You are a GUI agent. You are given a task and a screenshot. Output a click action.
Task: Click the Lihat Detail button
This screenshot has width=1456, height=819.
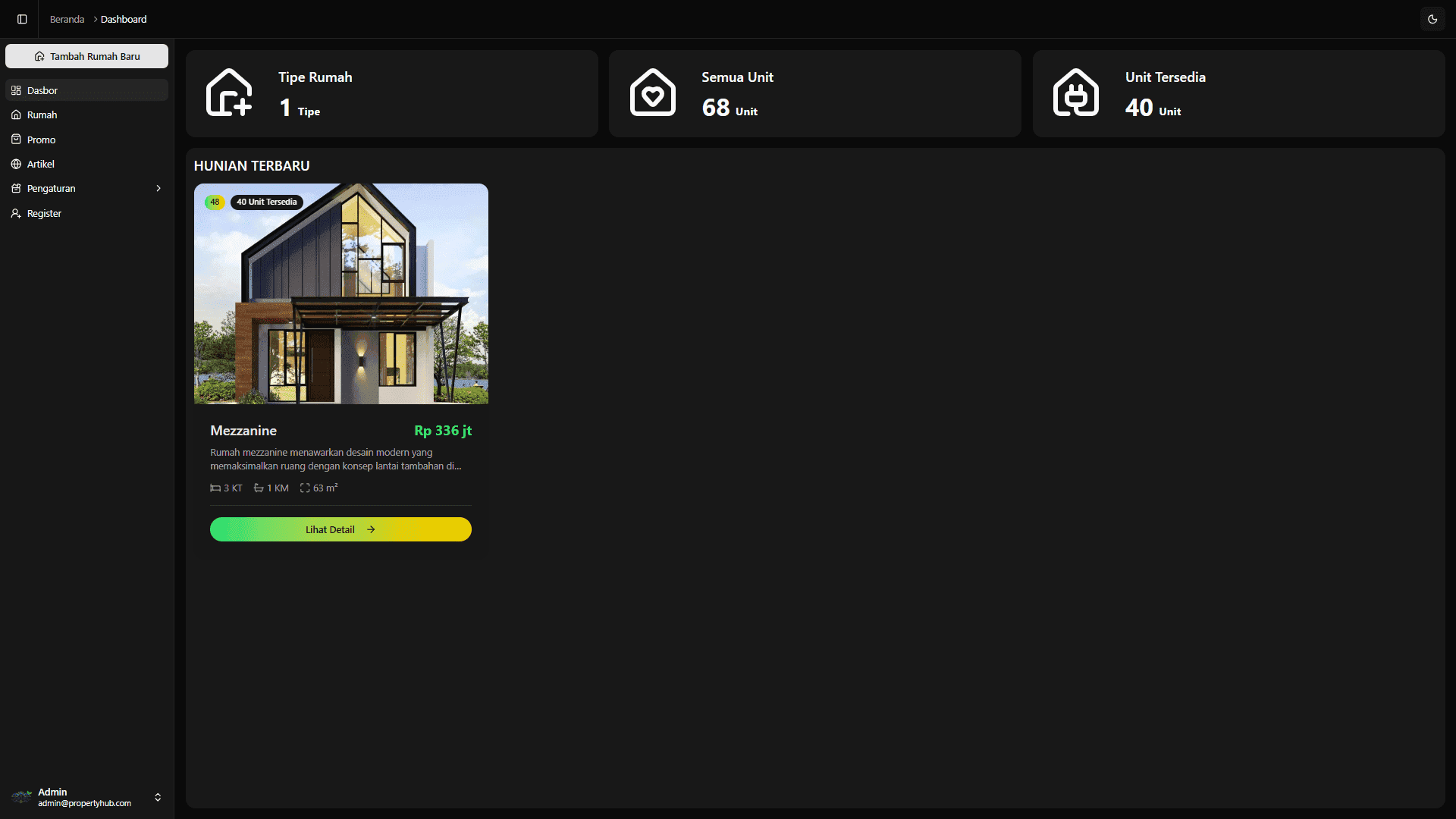coord(340,529)
